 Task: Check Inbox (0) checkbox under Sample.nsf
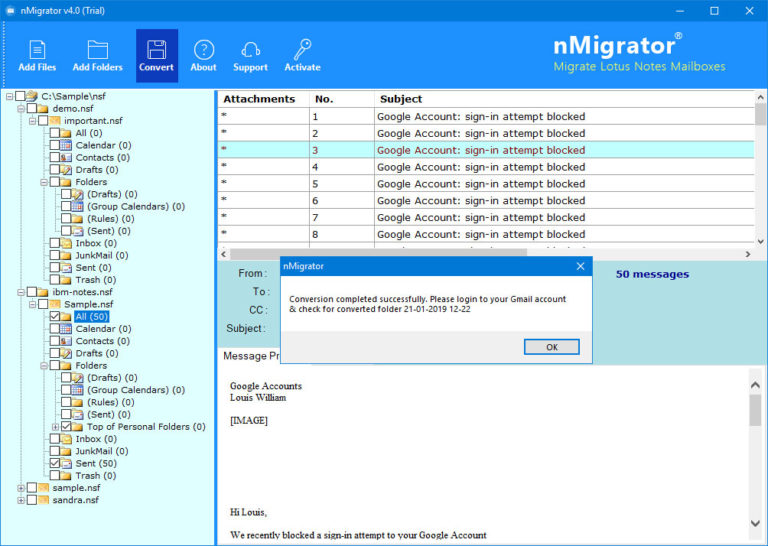55,439
